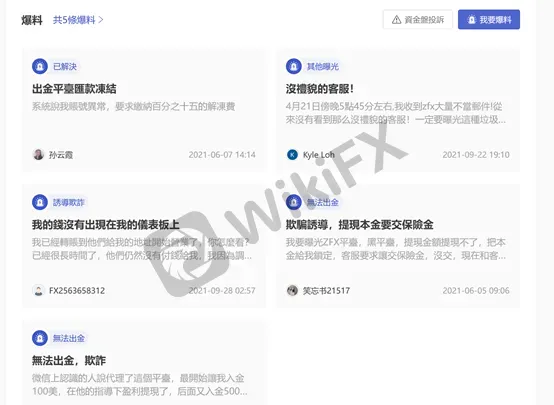Click the timestamp 2021-09-22 19:10
This screenshot has width=554, height=405.
click(476, 155)
